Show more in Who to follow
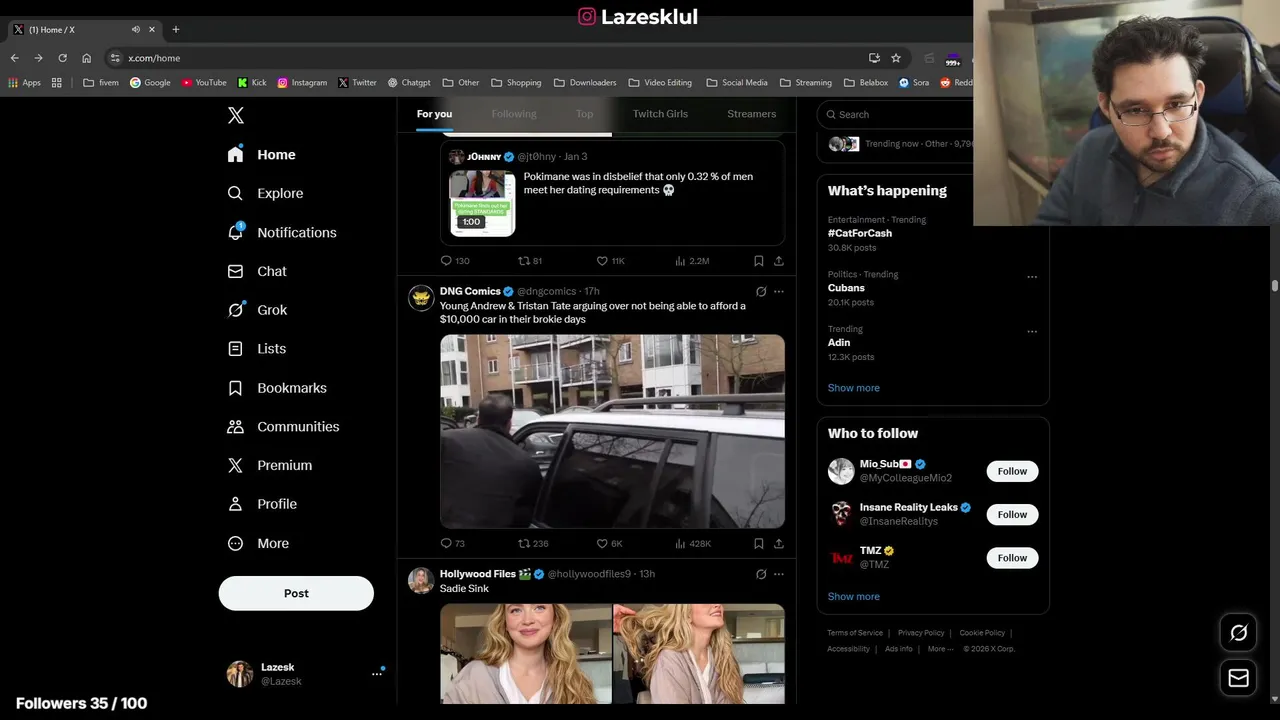 (853, 597)
